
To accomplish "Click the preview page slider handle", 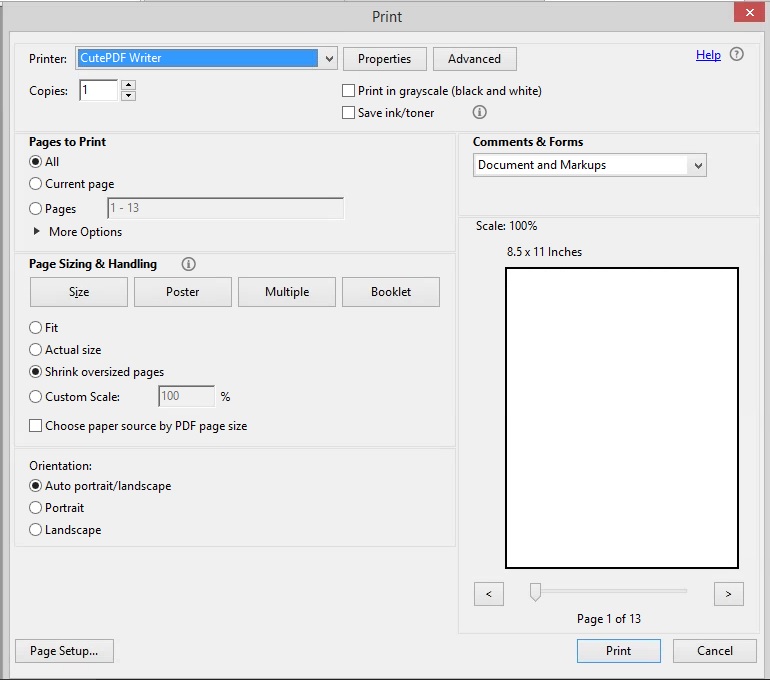I will (535, 592).
